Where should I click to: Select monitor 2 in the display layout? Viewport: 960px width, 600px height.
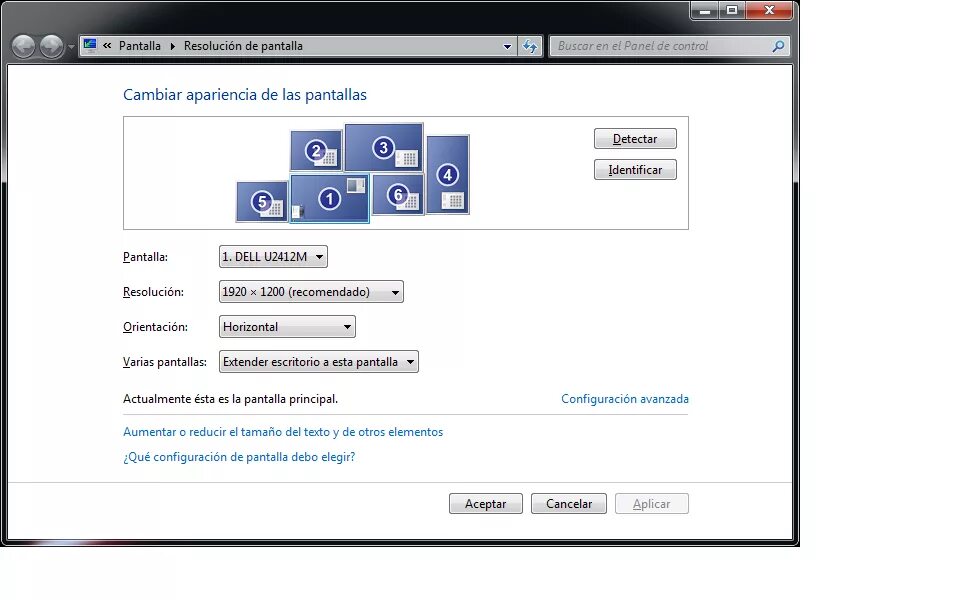(x=316, y=151)
